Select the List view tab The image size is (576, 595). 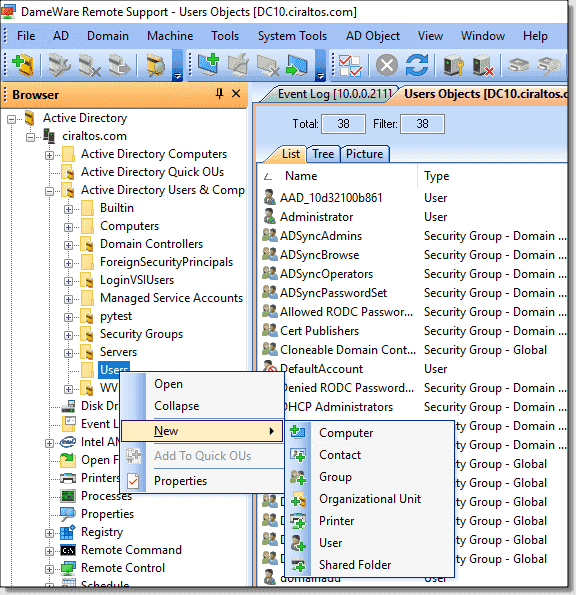point(291,154)
